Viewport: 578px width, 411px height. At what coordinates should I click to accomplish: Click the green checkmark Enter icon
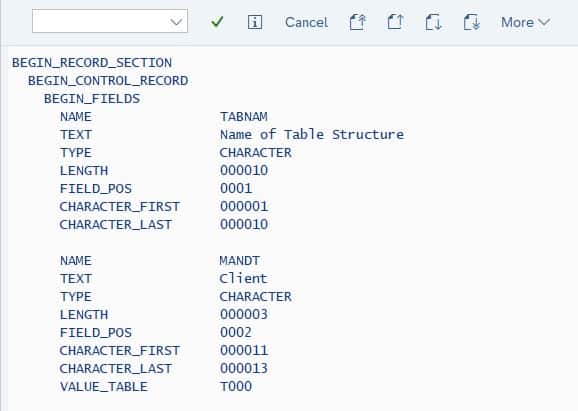click(x=217, y=22)
